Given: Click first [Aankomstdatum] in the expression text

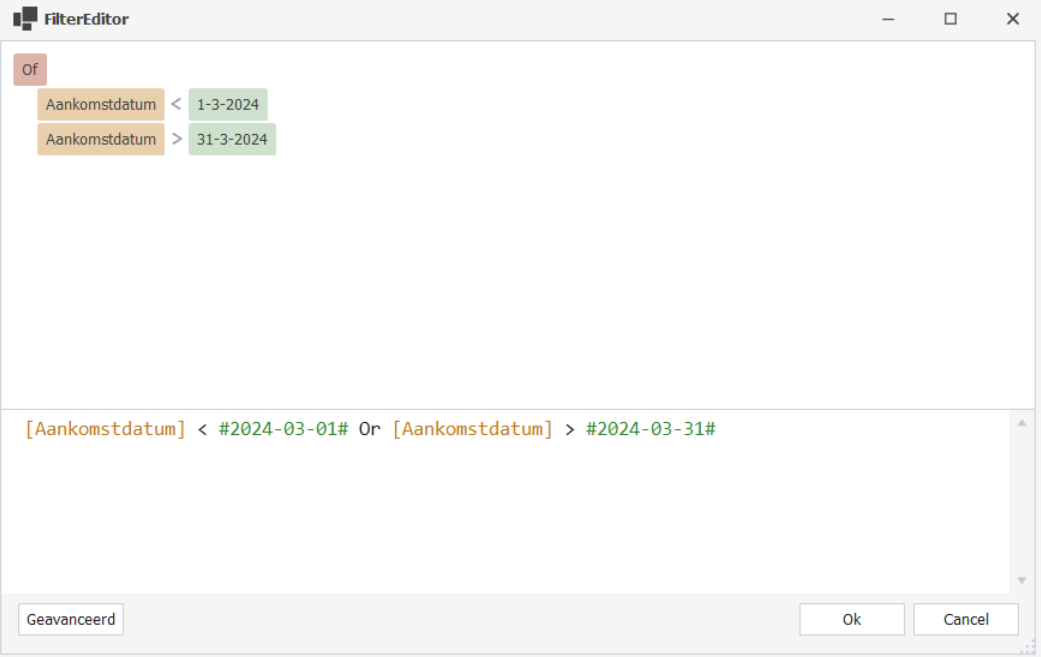Looking at the screenshot, I should point(105,429).
